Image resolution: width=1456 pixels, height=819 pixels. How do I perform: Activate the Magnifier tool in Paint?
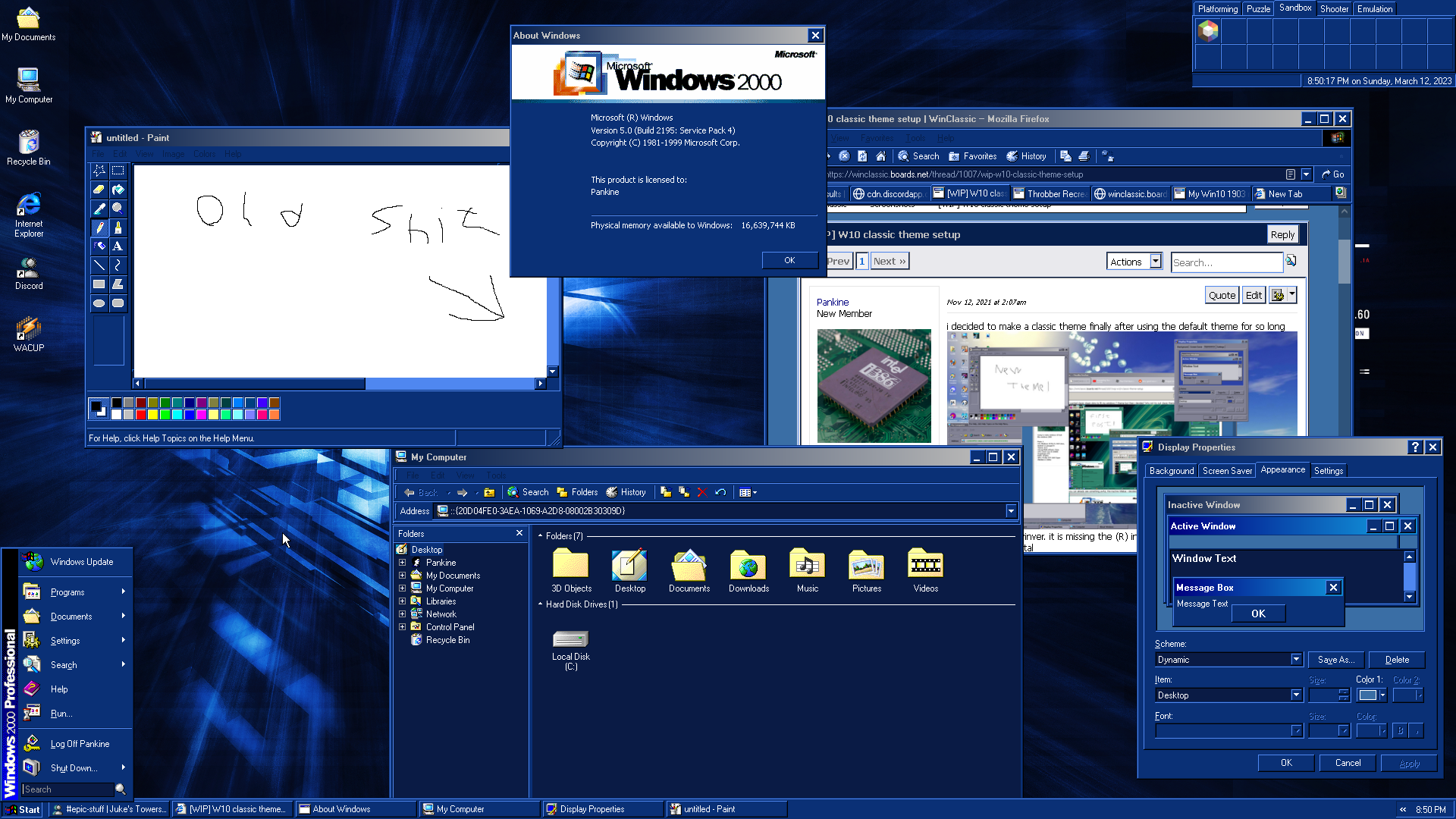tap(118, 209)
